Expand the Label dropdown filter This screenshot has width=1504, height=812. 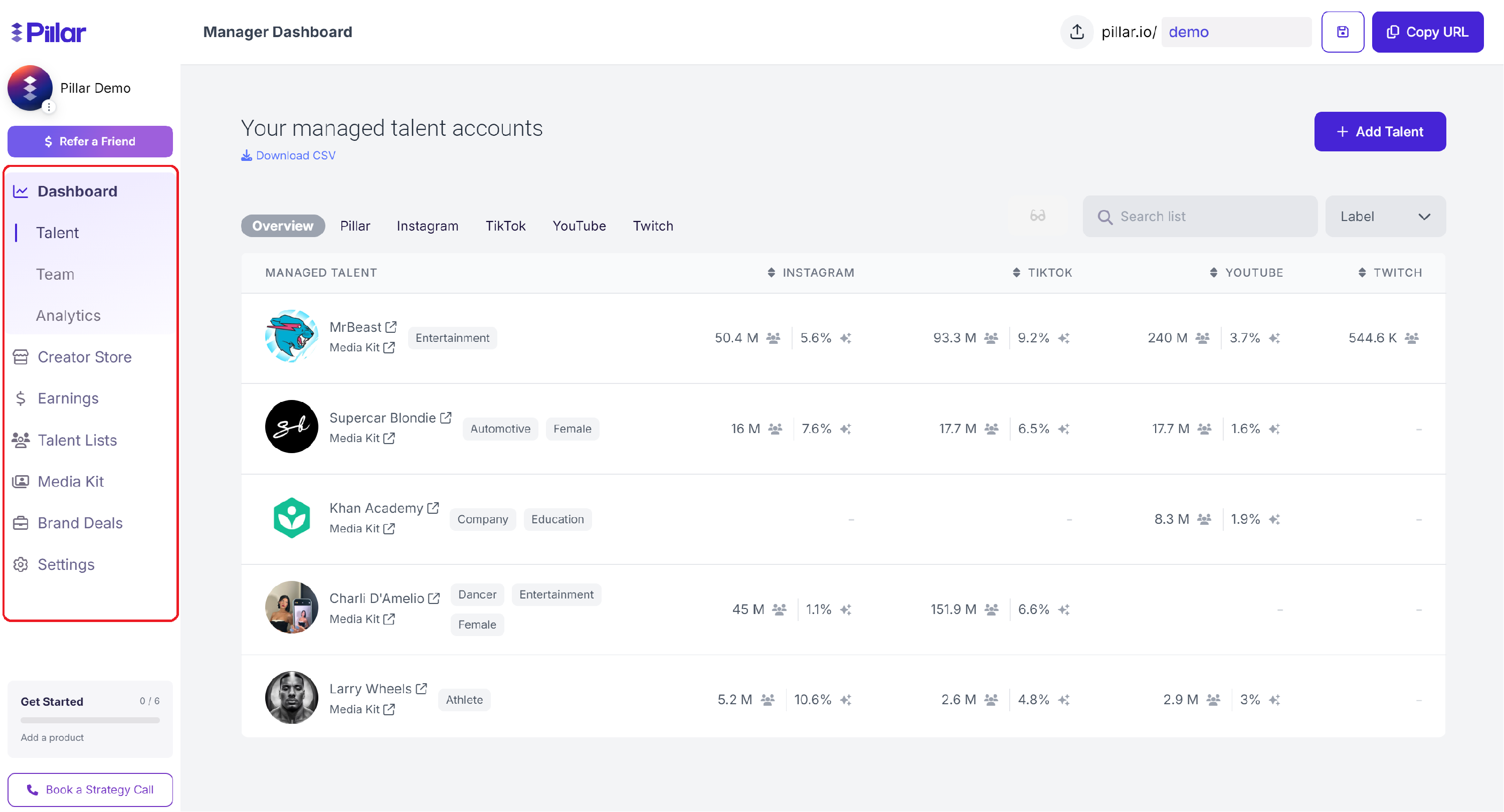pyautogui.click(x=1385, y=217)
